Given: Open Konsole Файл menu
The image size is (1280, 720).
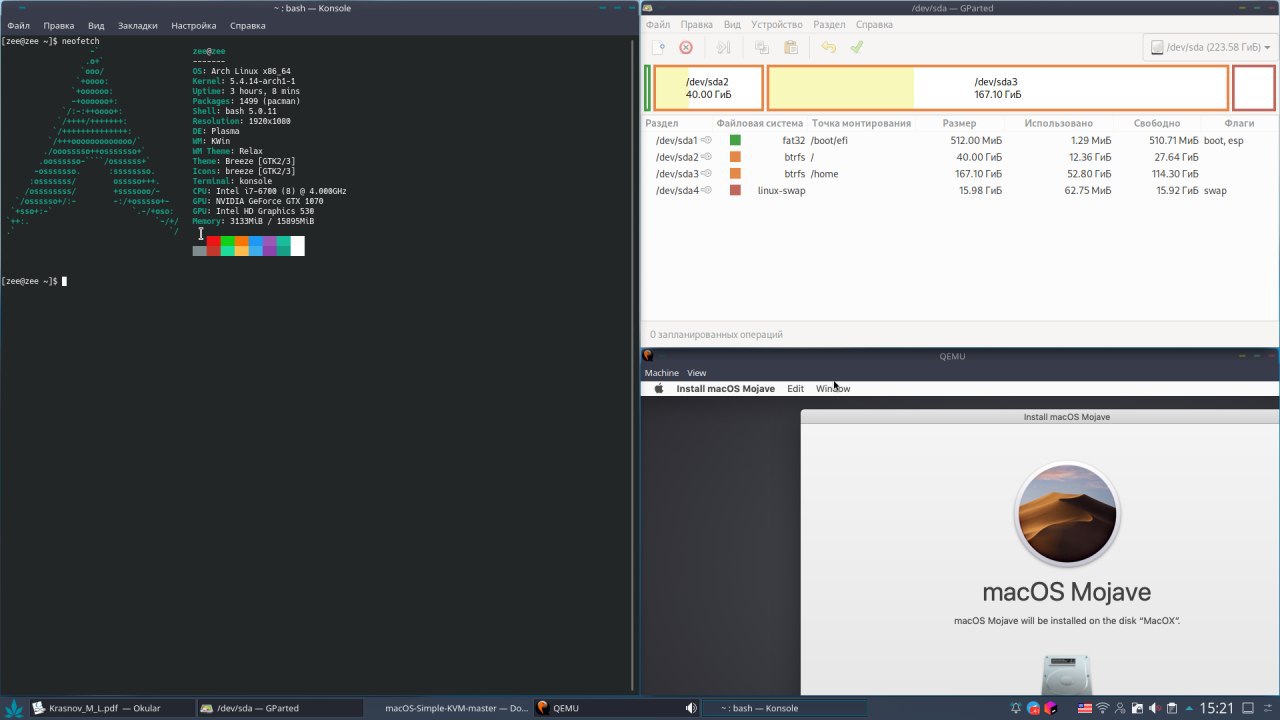Looking at the screenshot, I should [x=18, y=25].
